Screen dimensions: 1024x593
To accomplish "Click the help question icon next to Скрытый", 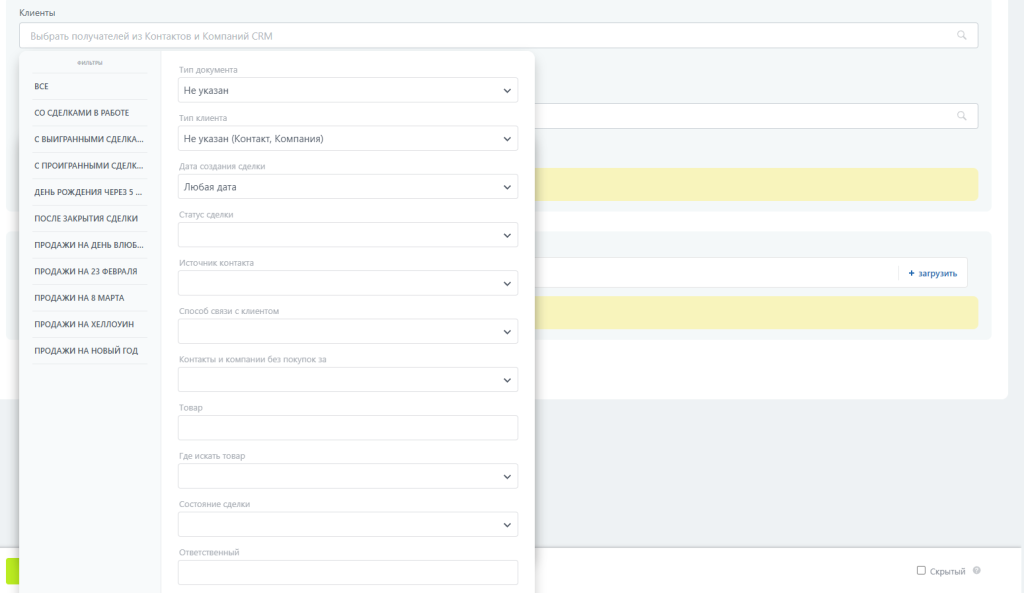I will (976, 571).
